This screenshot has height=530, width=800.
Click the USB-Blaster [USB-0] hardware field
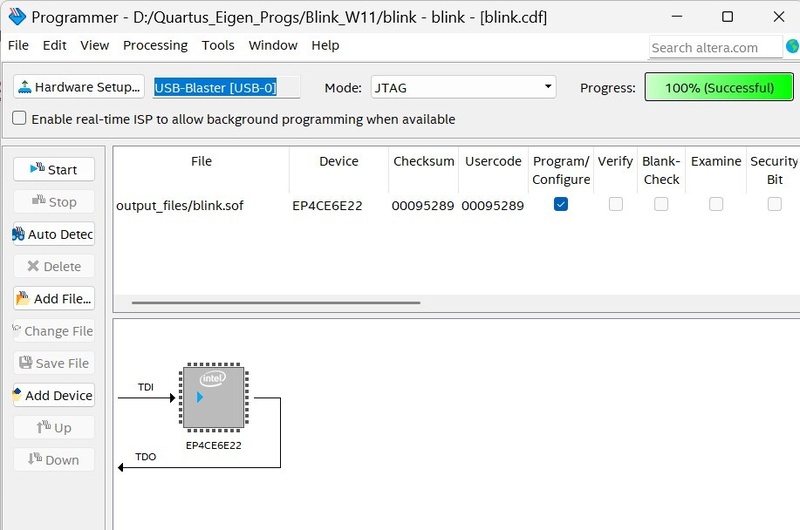click(227, 87)
